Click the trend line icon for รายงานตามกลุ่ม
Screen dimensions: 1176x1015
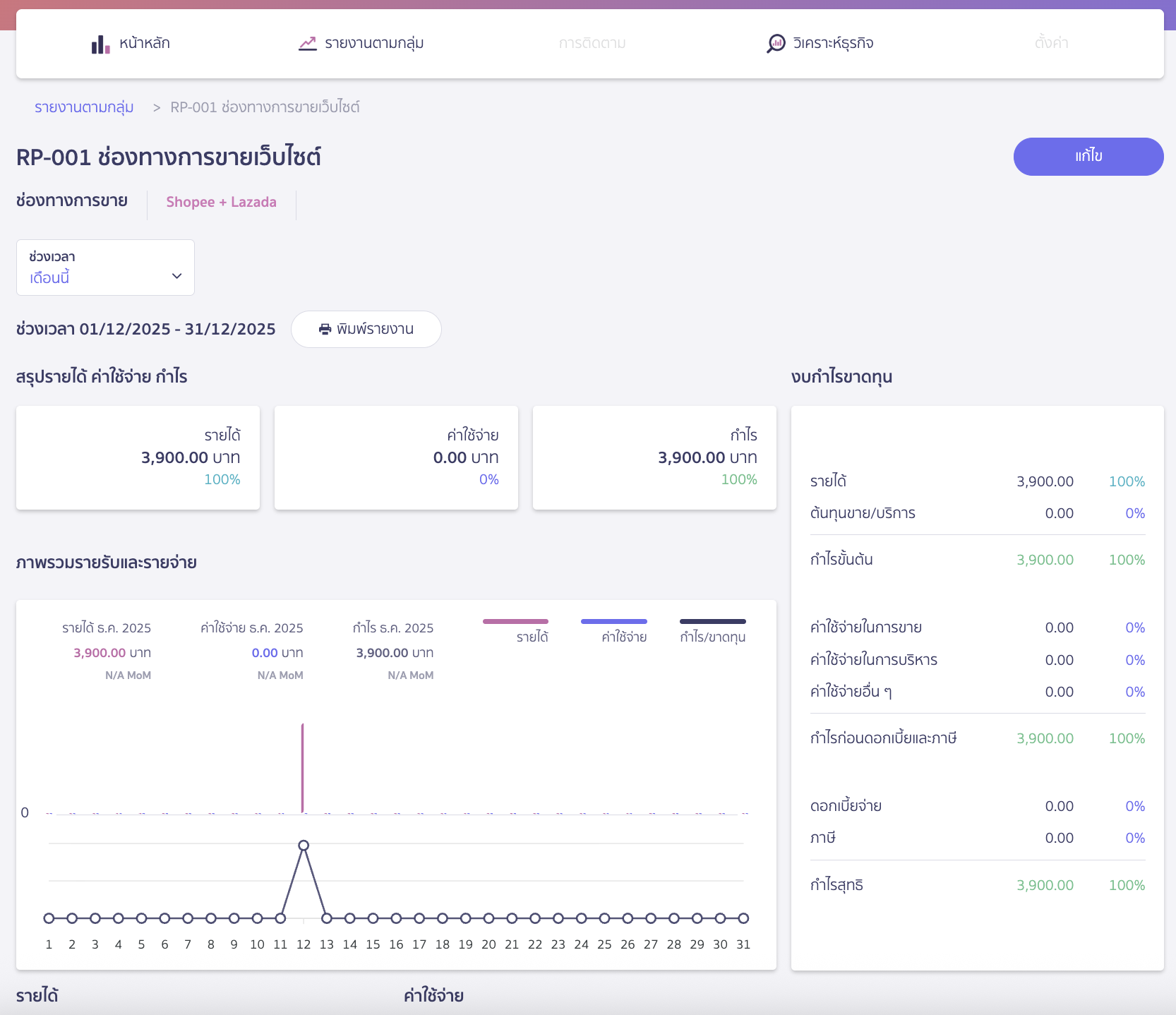pyautogui.click(x=308, y=44)
